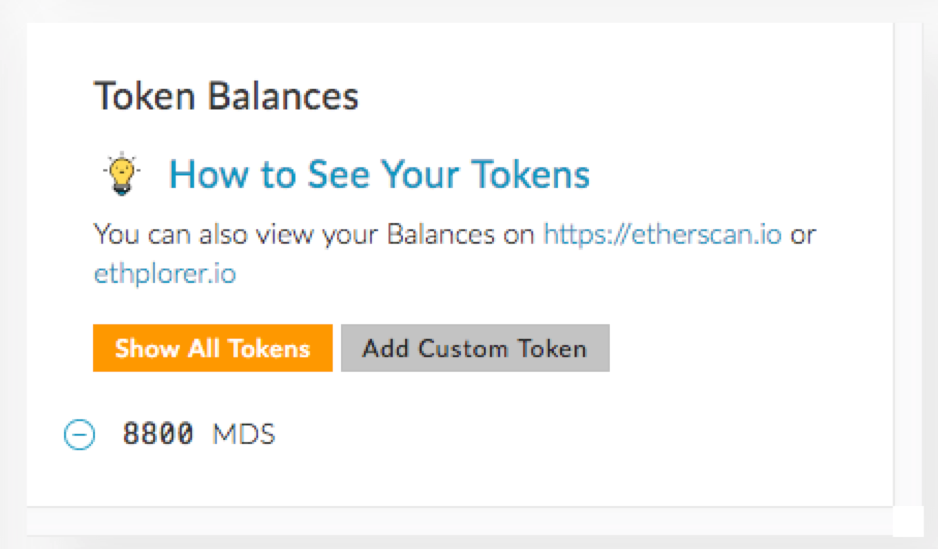
Task: Click the 8800 balance amount
Action: tap(158, 435)
